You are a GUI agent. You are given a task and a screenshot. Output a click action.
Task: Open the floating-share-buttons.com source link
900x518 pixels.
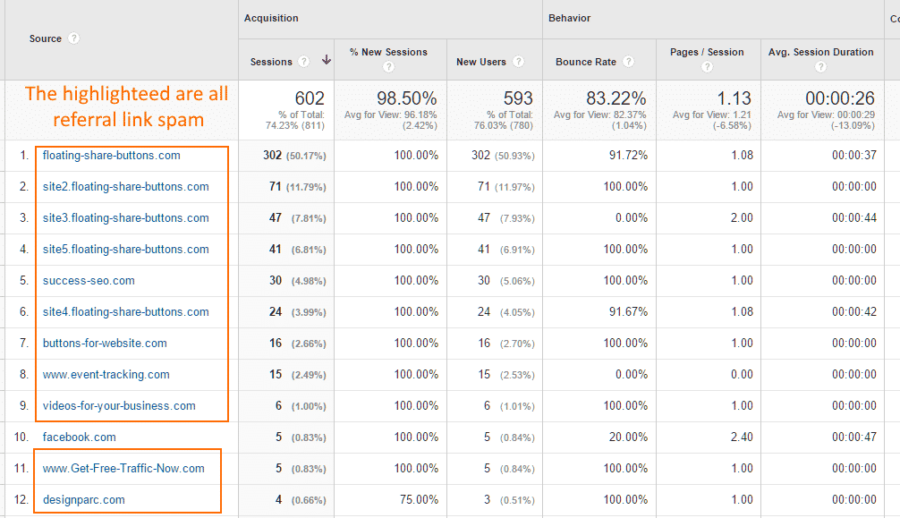coord(111,155)
